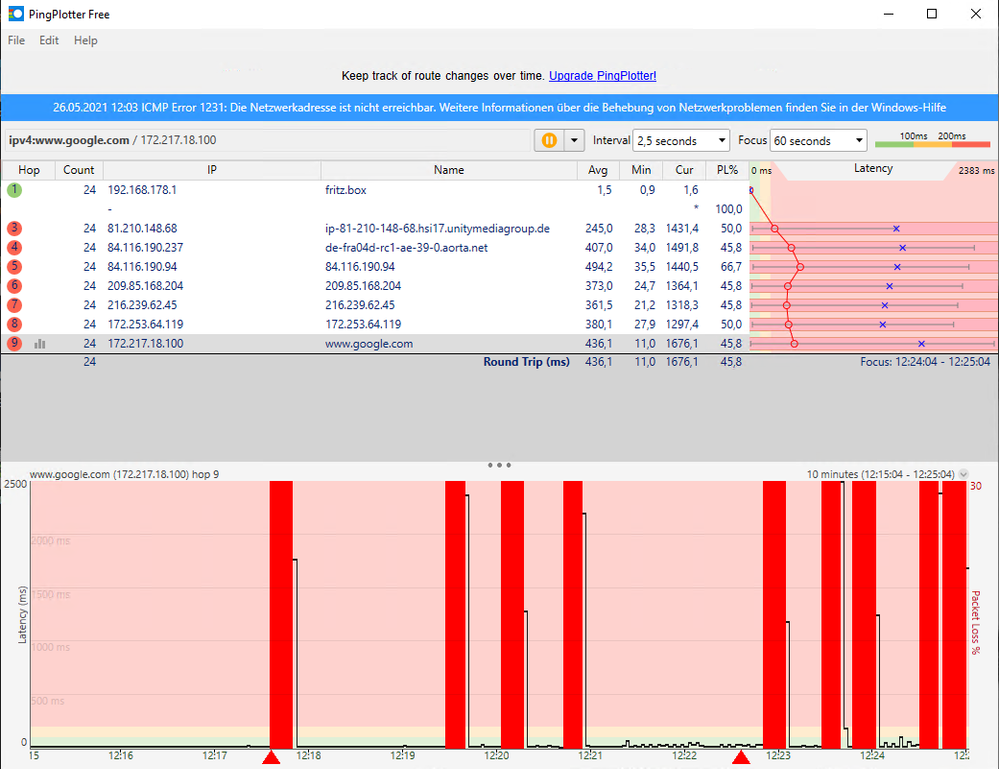Click the green hop 1 circle icon

click(x=14, y=190)
